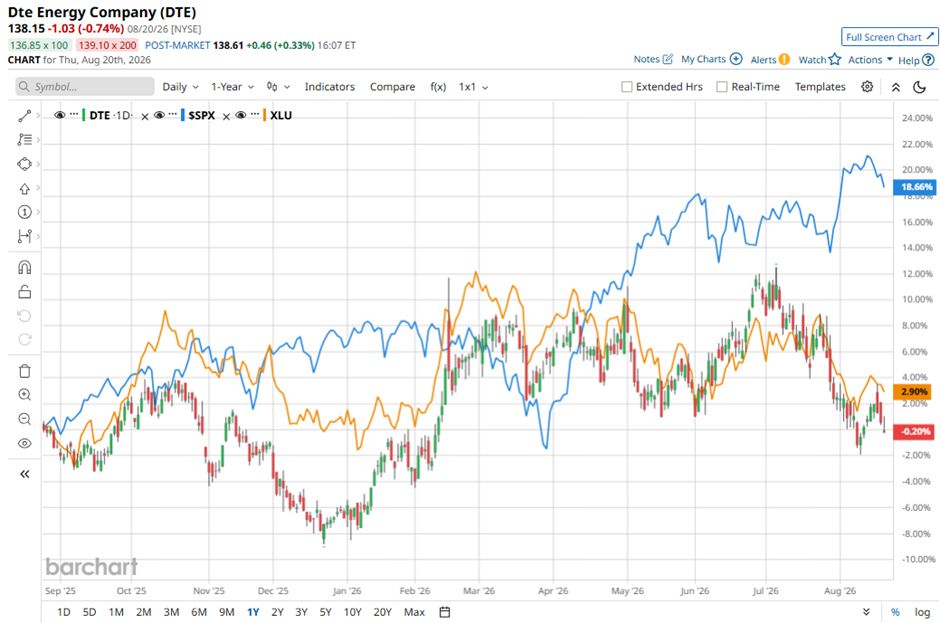The height and width of the screenshot is (623, 940).
Task: Hide the XLU comparison line
Action: point(240,115)
